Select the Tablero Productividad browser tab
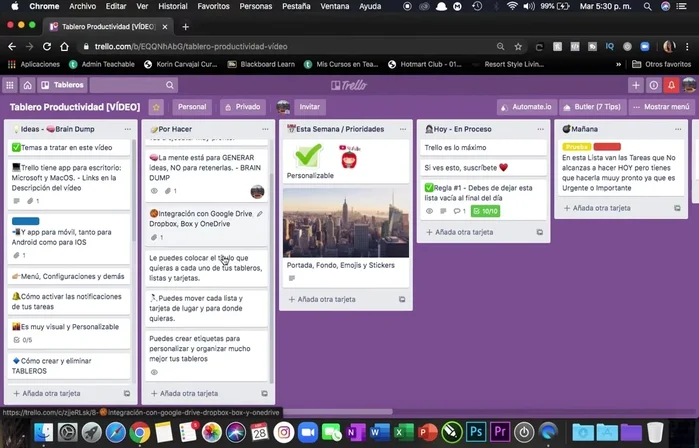The height and width of the screenshot is (448, 699). [x=108, y=27]
